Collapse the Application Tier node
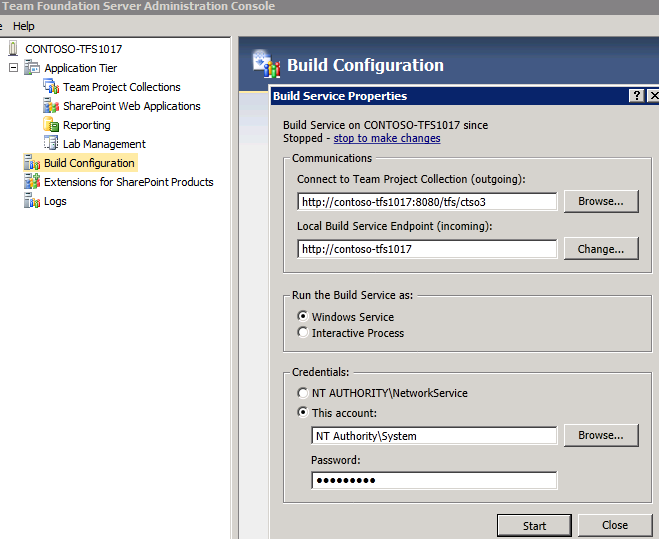659x539 pixels. 13,67
